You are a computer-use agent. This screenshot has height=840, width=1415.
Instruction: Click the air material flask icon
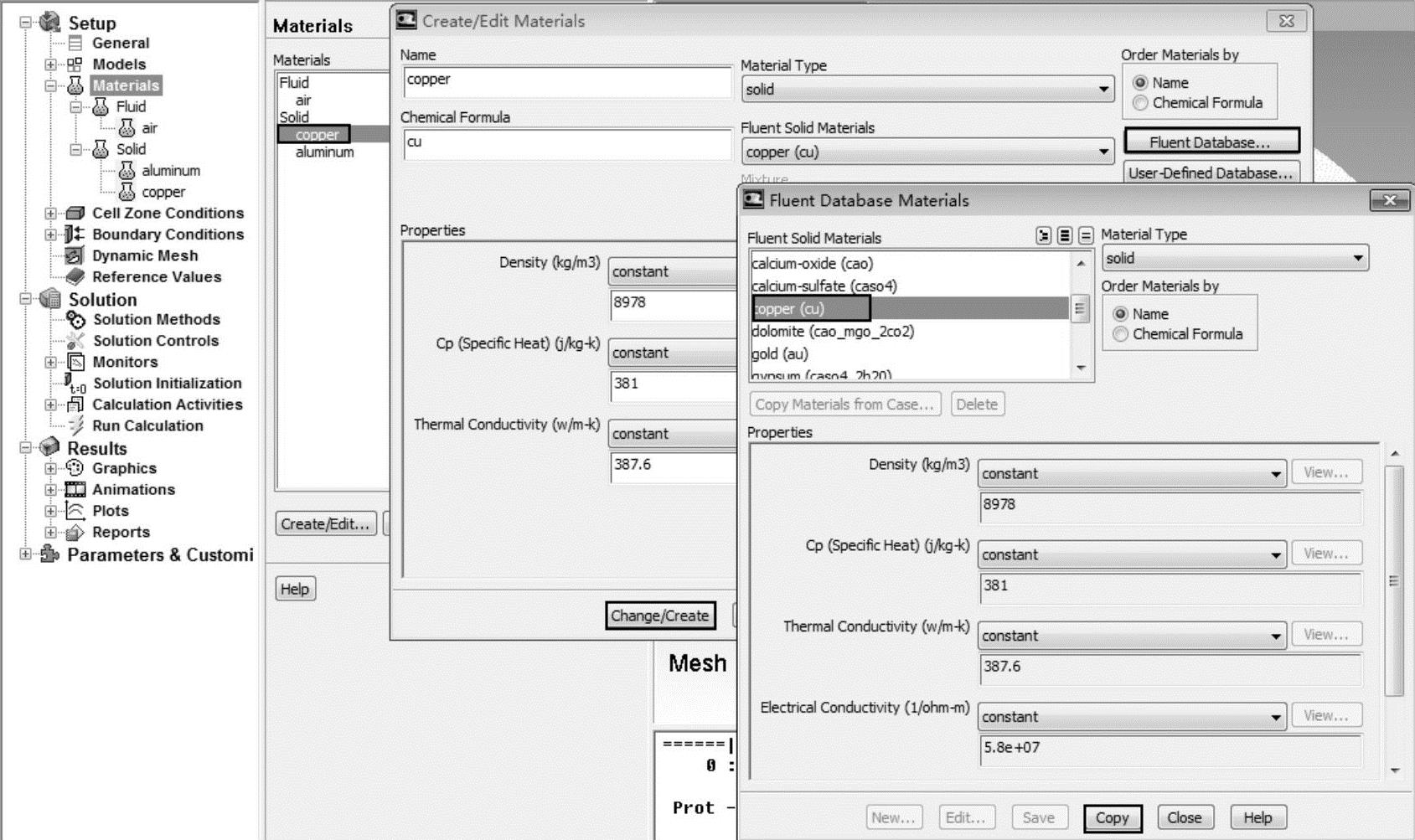pyautogui.click(x=127, y=128)
